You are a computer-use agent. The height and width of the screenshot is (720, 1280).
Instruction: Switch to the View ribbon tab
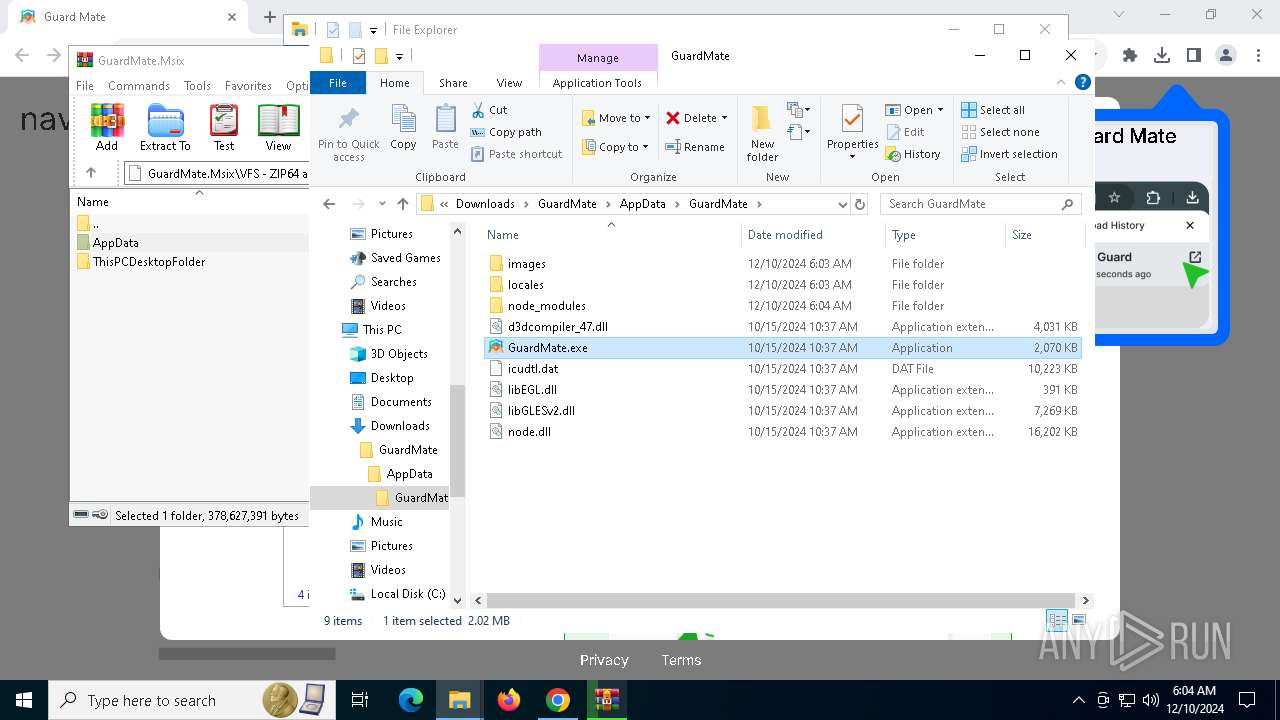[x=509, y=83]
